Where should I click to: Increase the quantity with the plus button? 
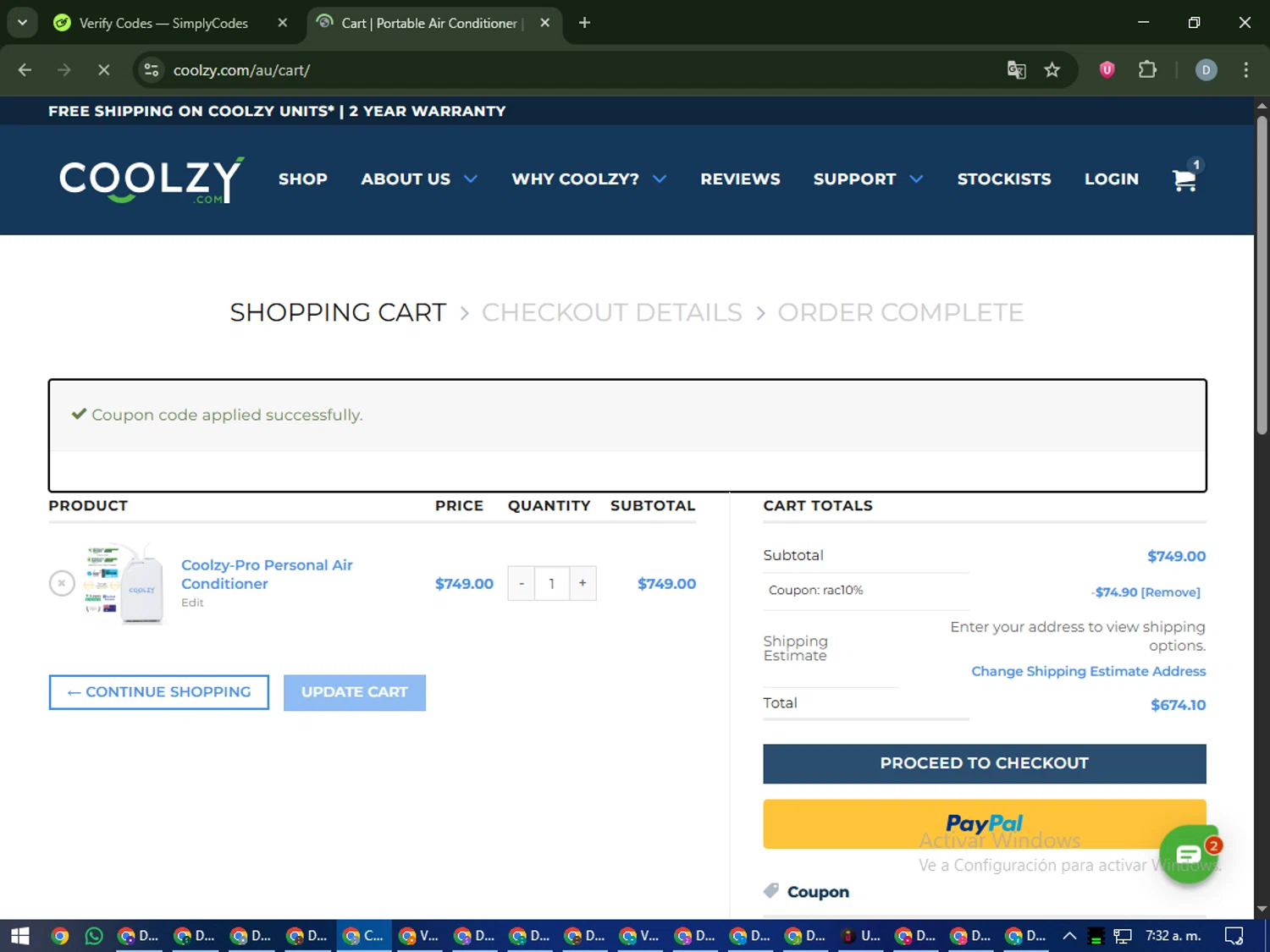(583, 583)
